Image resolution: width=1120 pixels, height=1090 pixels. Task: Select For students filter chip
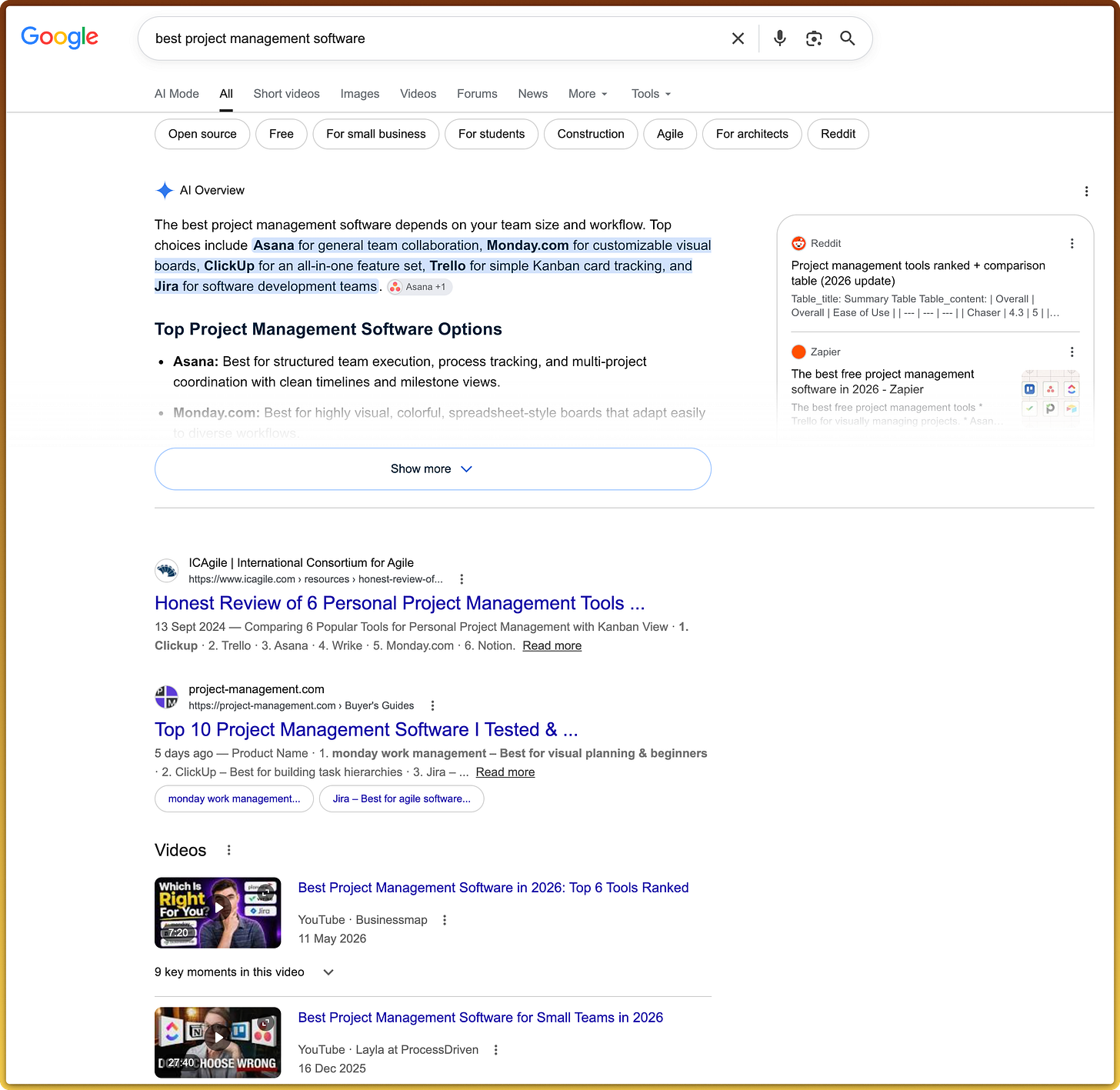click(x=492, y=134)
